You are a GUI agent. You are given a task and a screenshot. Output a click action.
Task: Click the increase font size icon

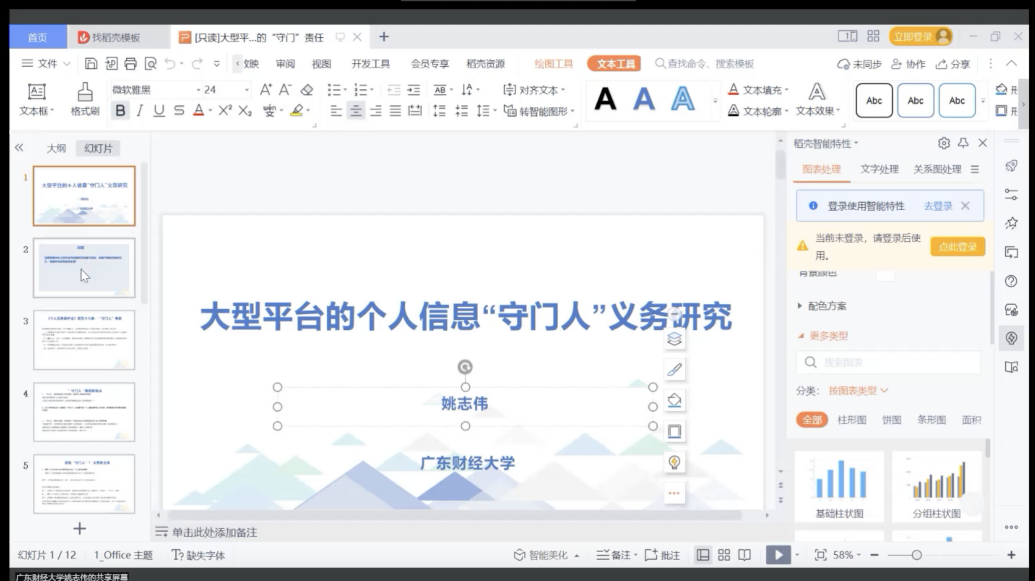[x=266, y=90]
